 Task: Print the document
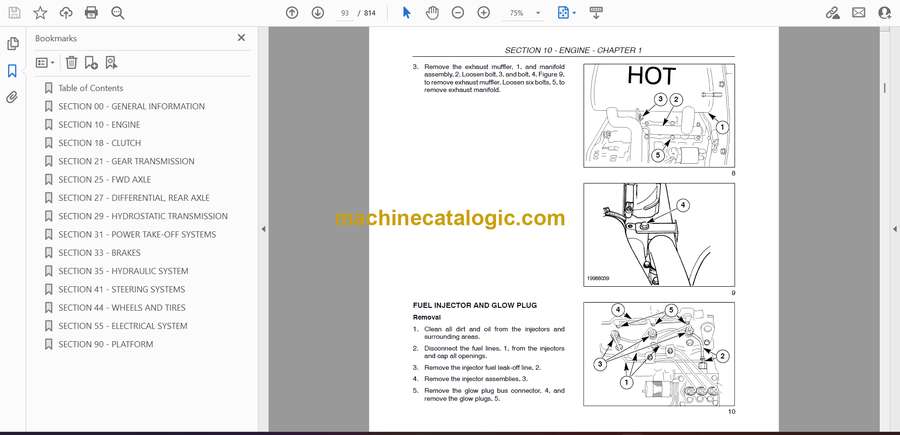coord(91,13)
